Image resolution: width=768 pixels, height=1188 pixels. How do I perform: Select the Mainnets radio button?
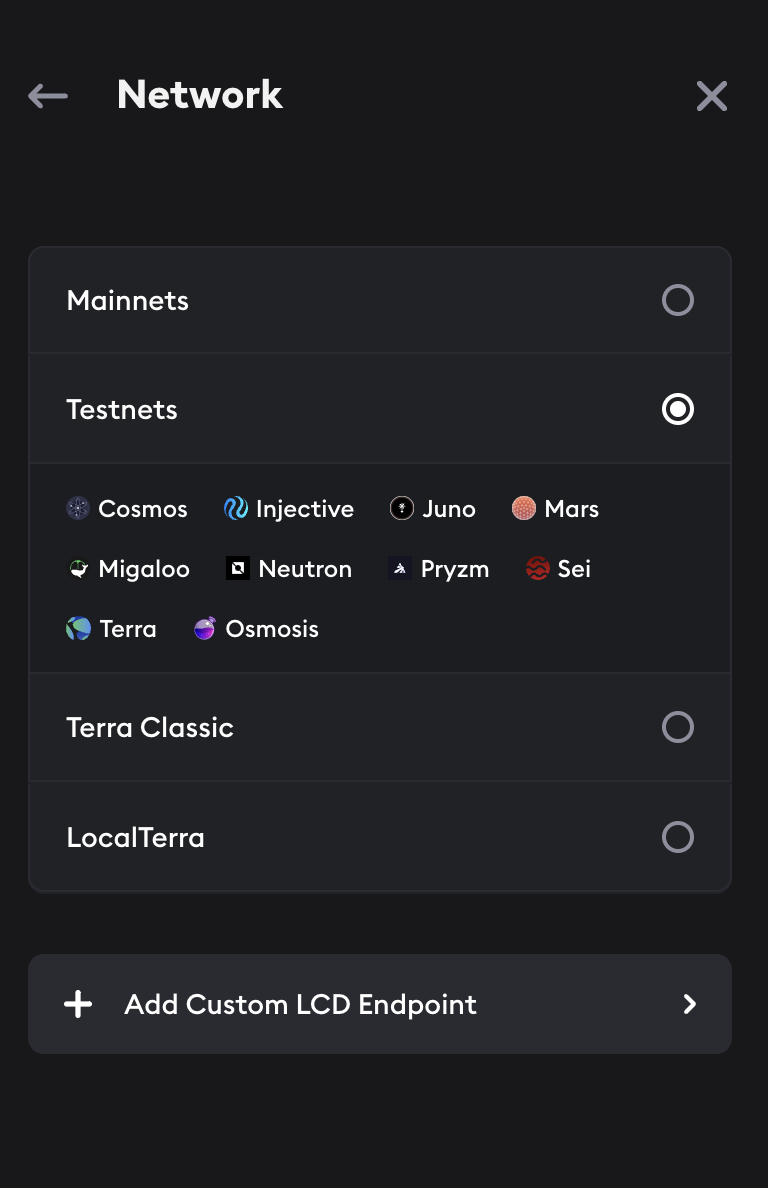(678, 300)
